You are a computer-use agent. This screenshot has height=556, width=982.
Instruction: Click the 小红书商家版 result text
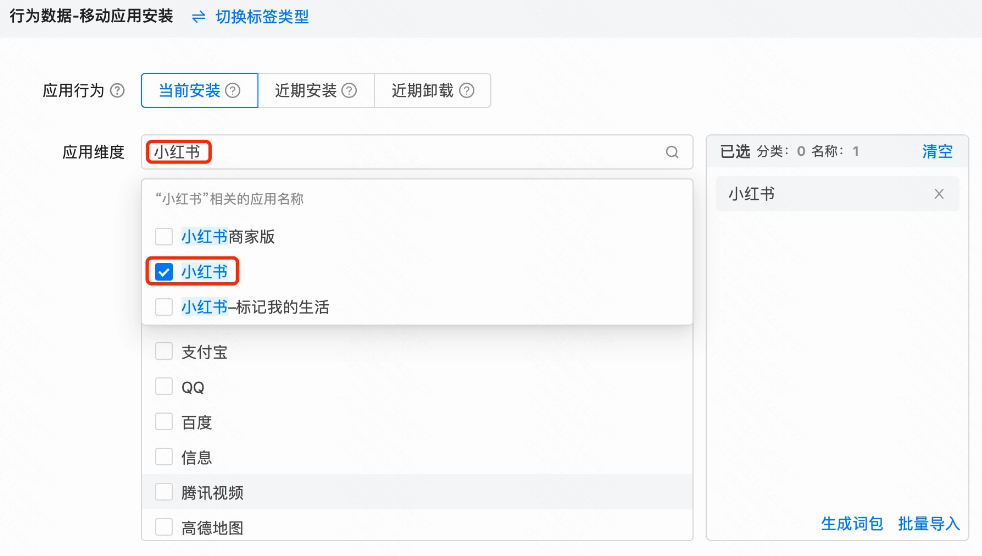228,237
